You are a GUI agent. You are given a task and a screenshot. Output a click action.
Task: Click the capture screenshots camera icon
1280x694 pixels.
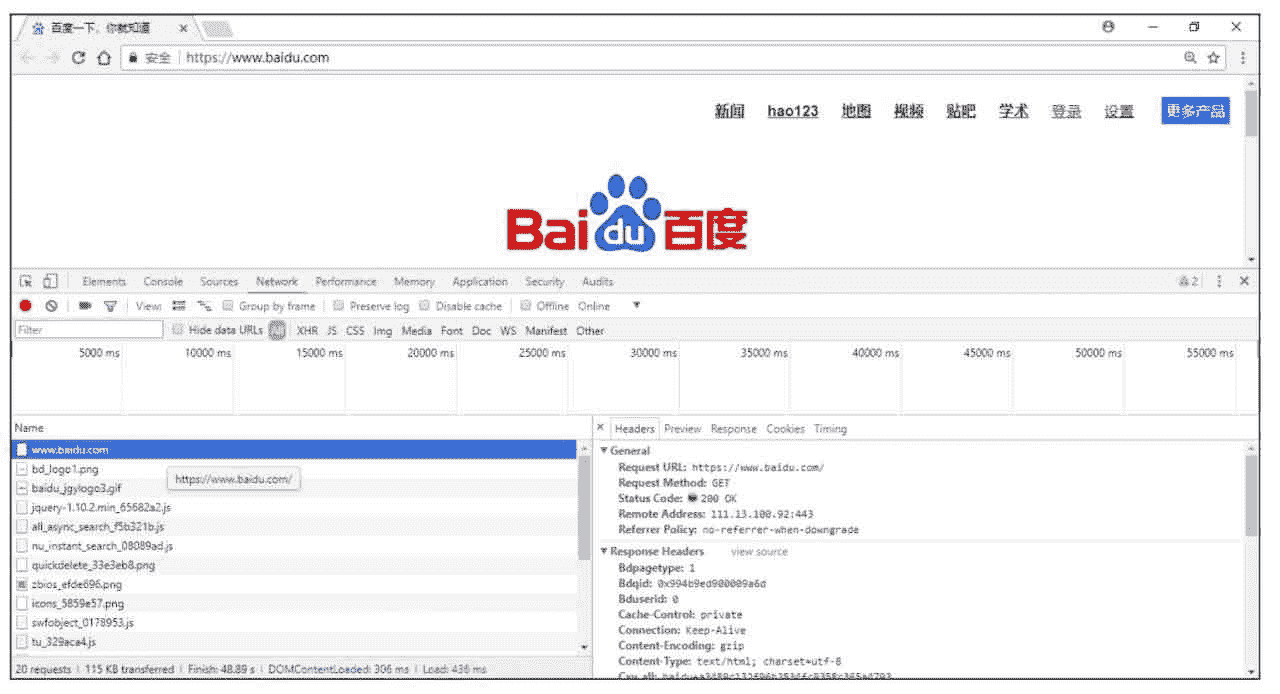pos(86,306)
